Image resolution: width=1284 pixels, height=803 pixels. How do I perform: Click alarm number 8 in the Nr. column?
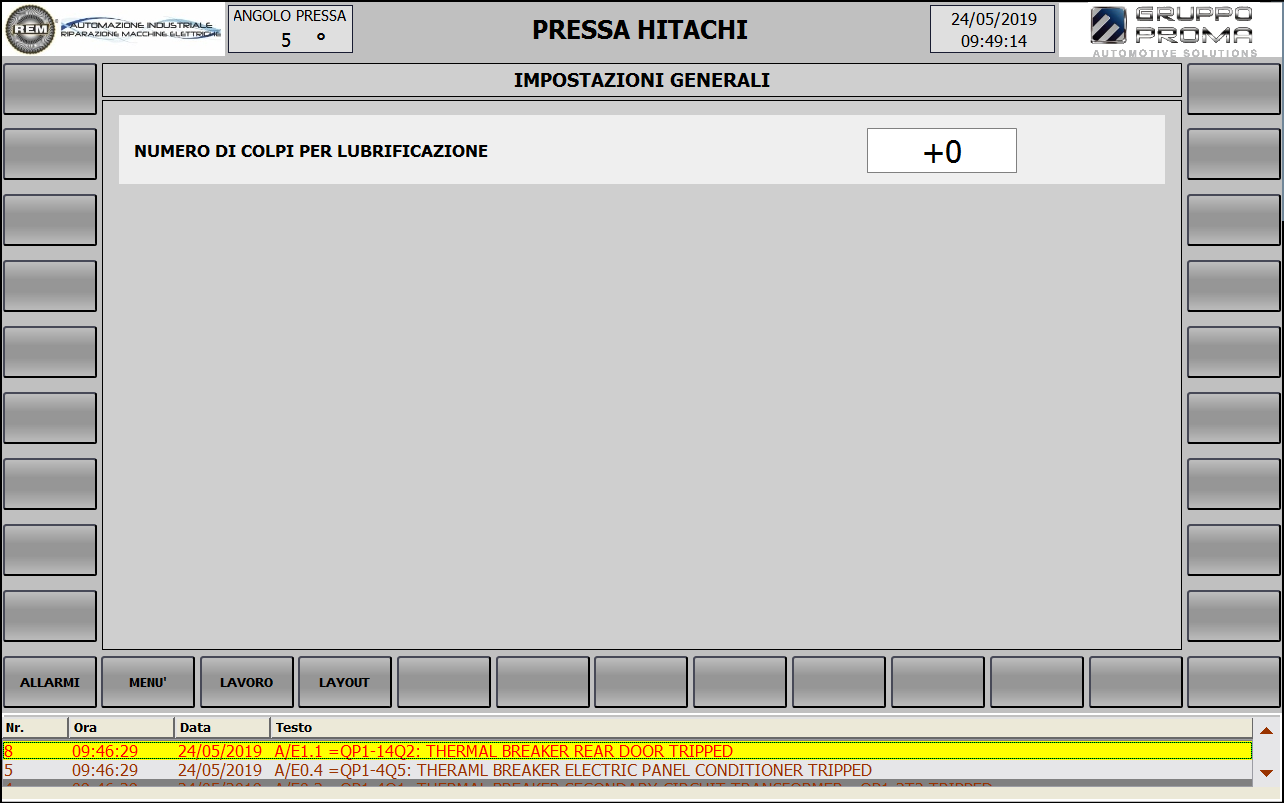click(x=9, y=751)
